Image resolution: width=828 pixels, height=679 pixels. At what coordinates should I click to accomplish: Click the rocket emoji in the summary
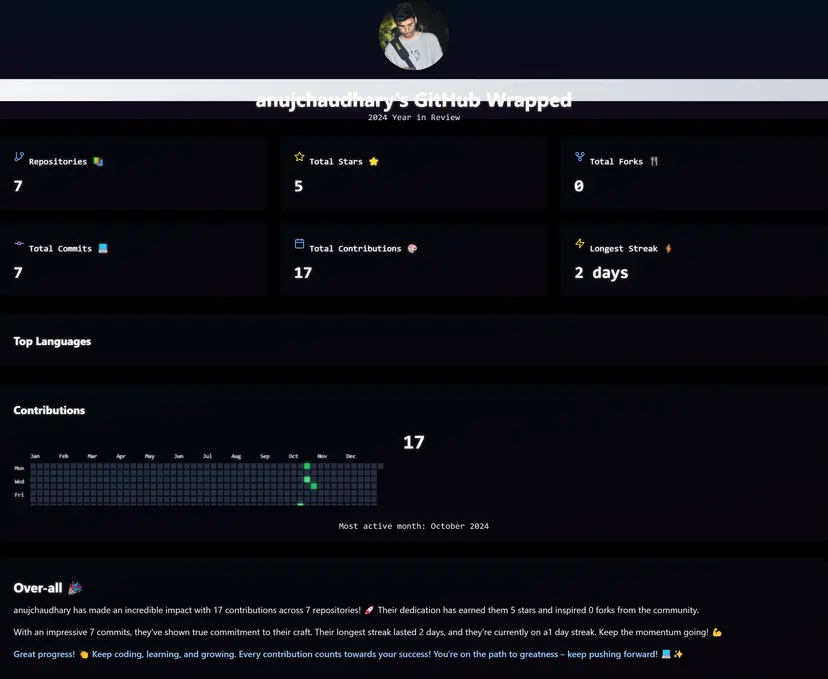(x=369, y=610)
